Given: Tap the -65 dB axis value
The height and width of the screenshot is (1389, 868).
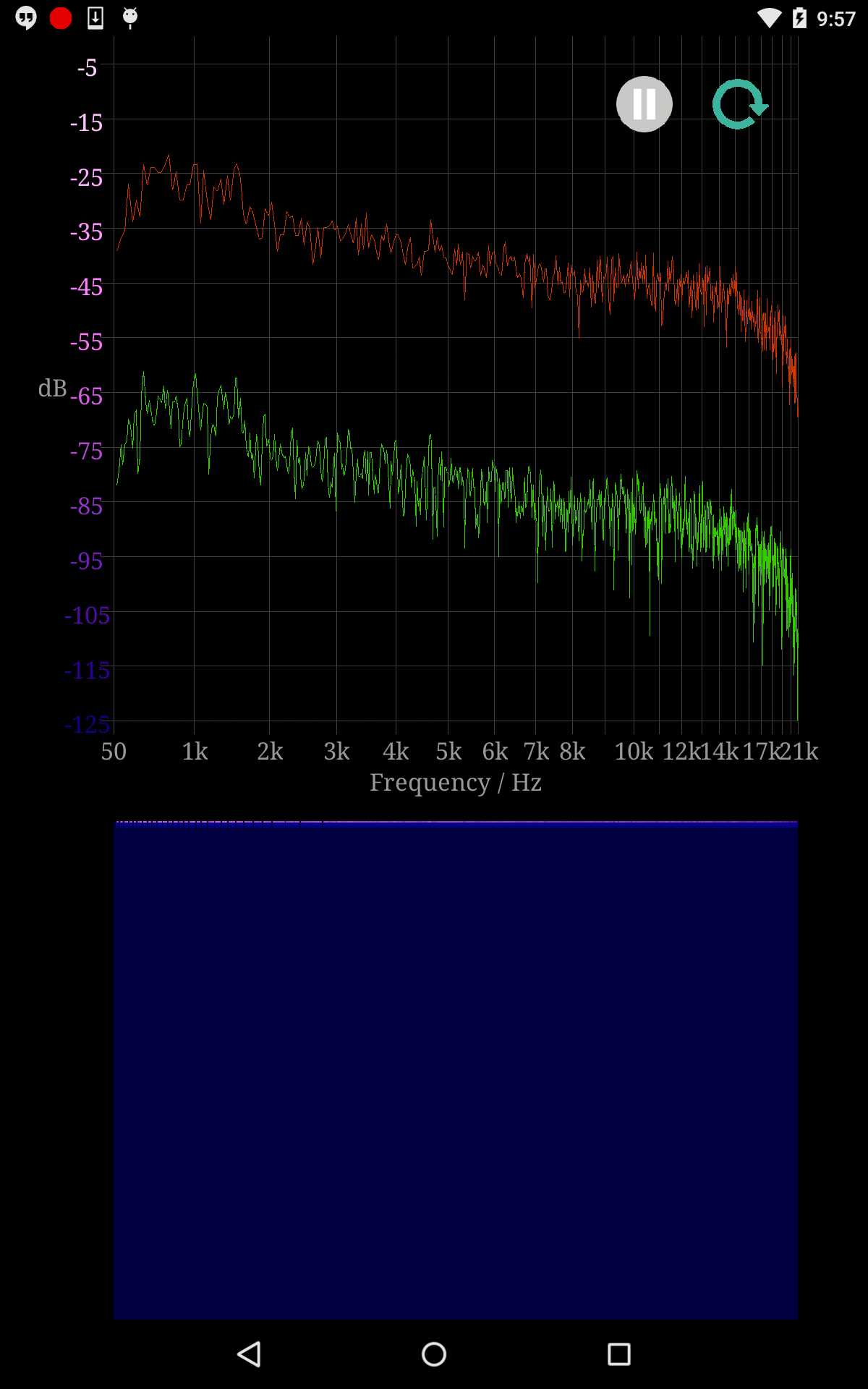Looking at the screenshot, I should (86, 396).
